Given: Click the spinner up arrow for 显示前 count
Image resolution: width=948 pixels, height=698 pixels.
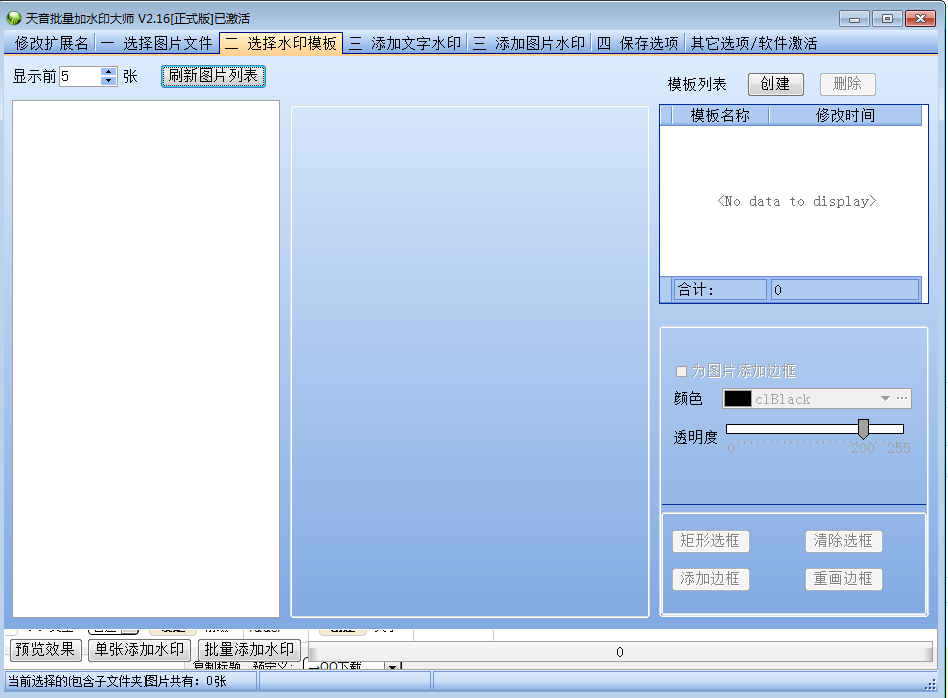Looking at the screenshot, I should point(109,72).
